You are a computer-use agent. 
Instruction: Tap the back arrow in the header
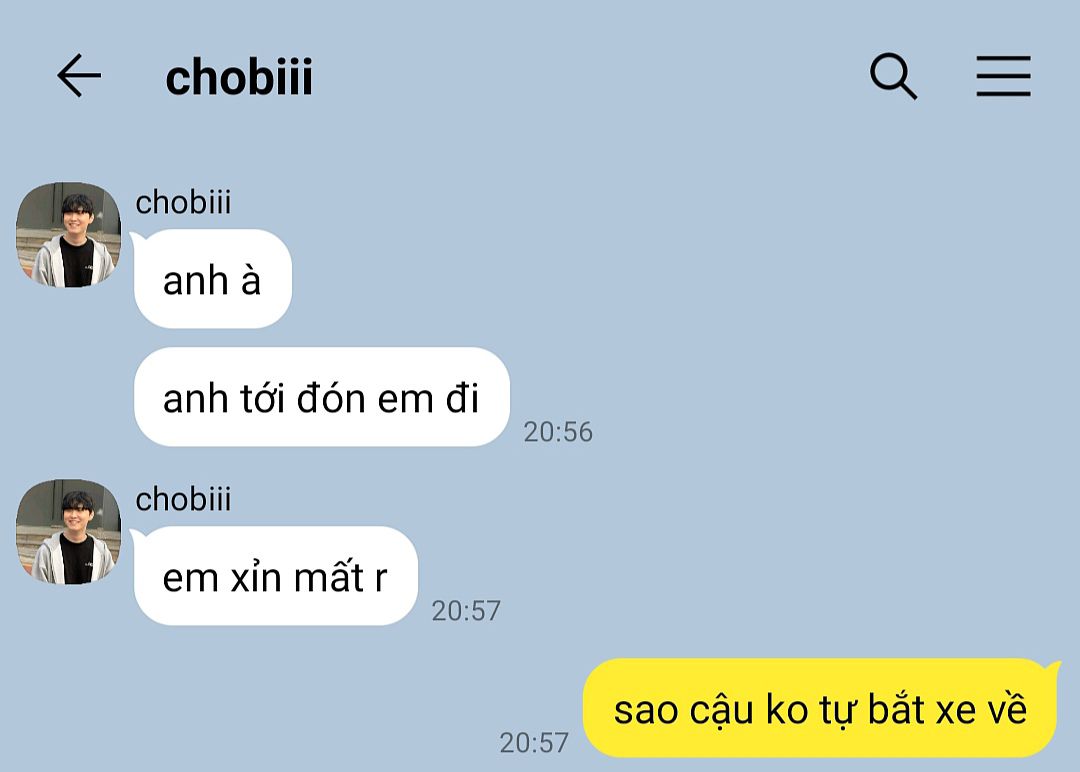[79, 76]
